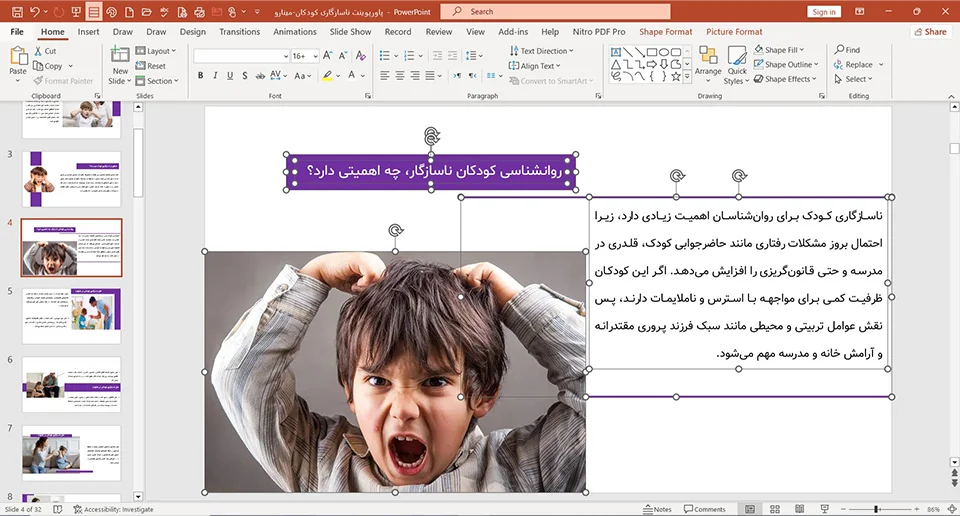Open the font size dropdown
Viewport: 960px width, 516px height.
point(315,56)
